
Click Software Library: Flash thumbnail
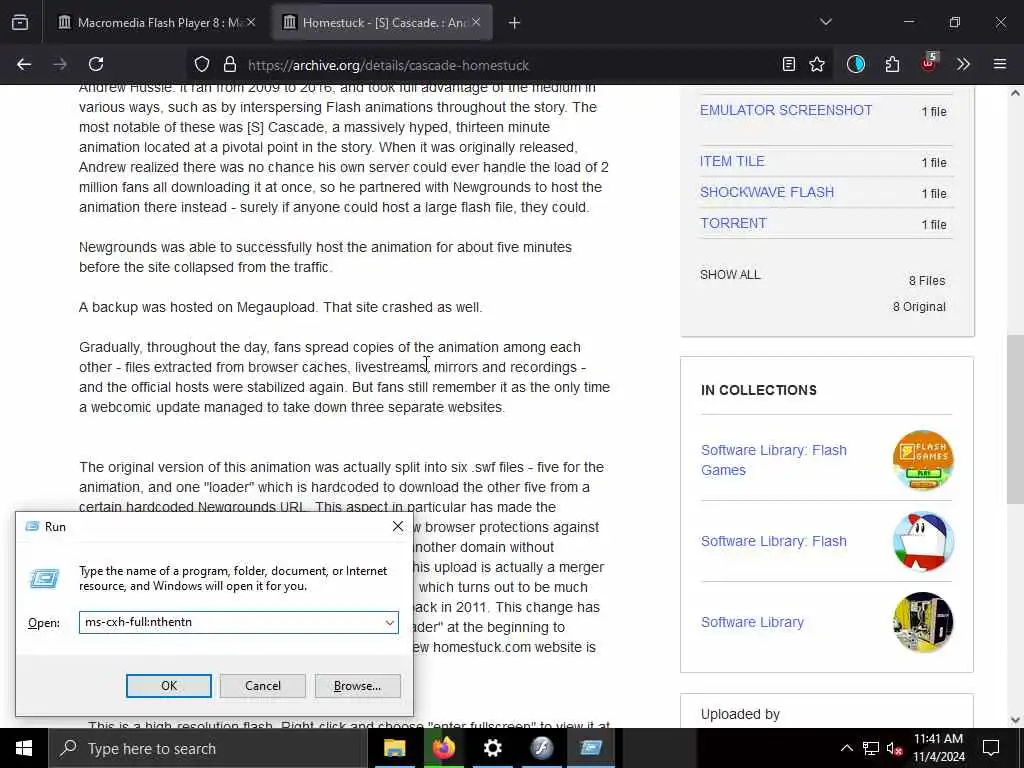923,541
